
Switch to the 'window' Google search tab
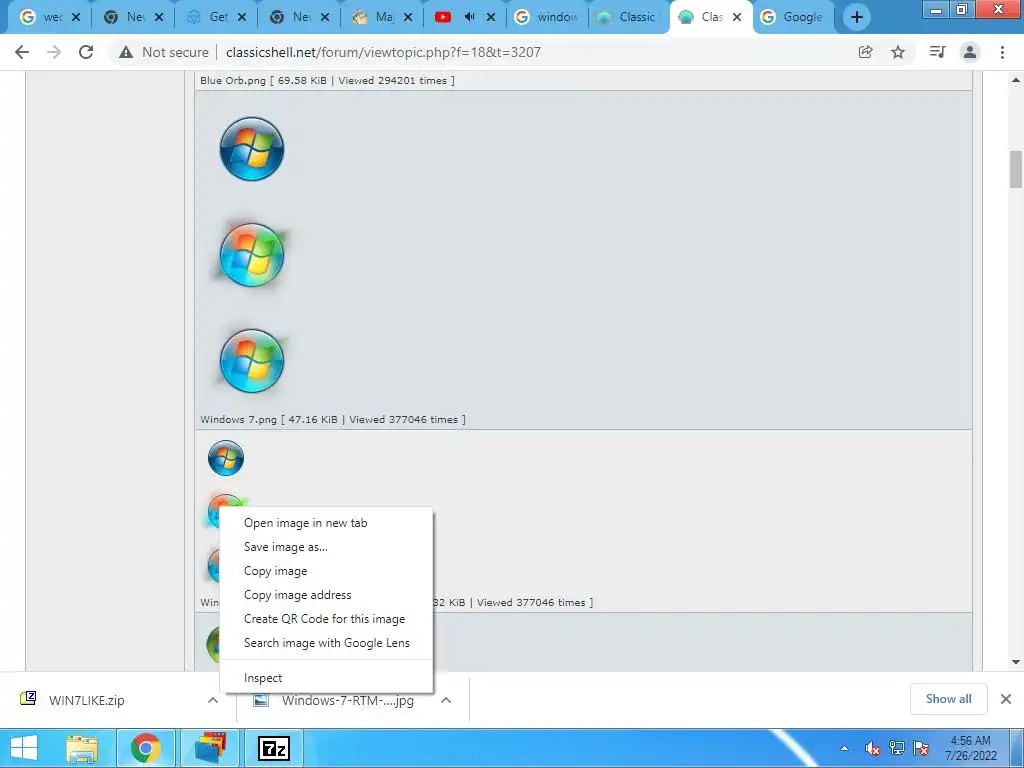(547, 17)
